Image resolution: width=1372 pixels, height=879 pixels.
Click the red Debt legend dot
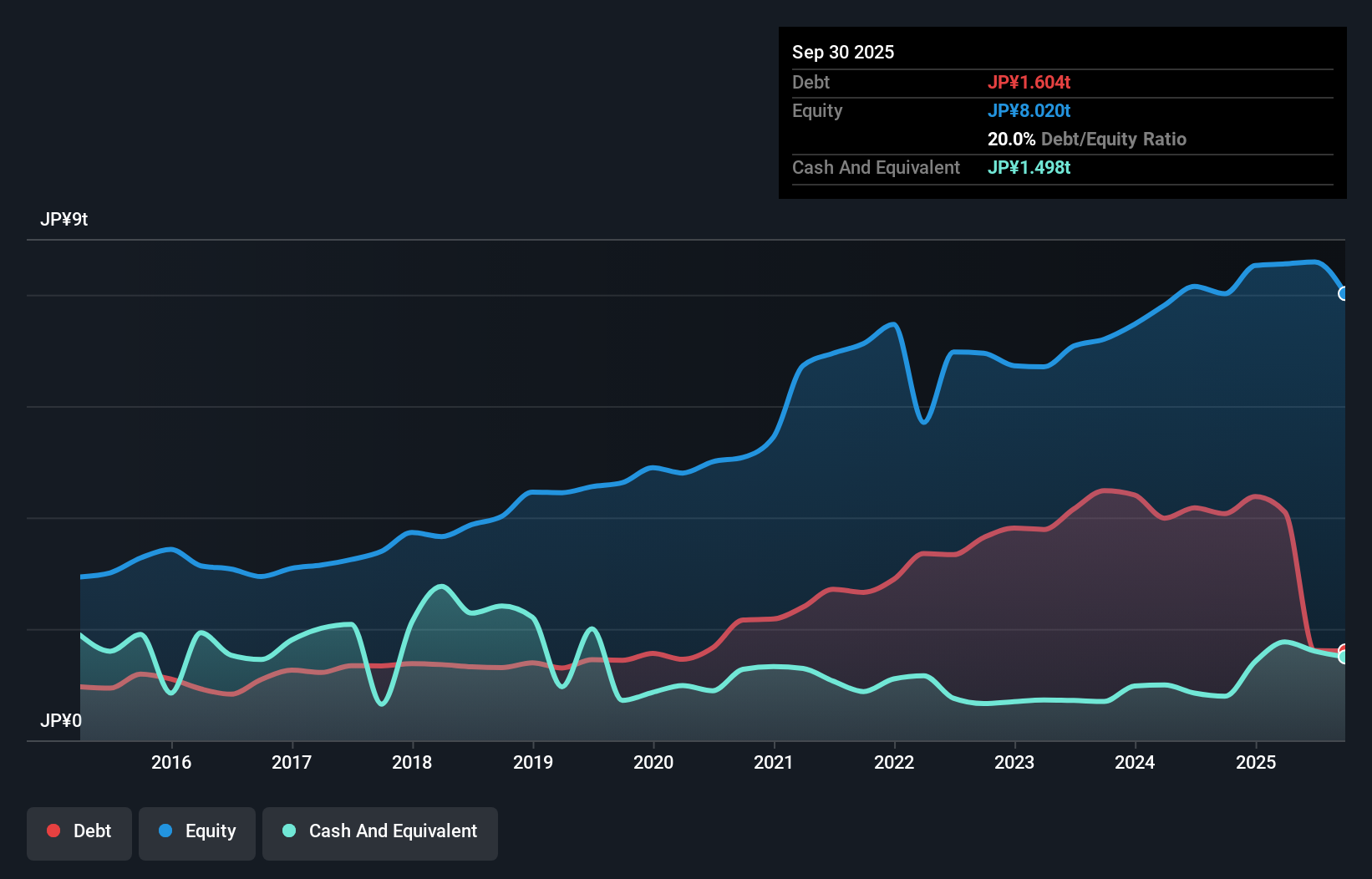53,831
